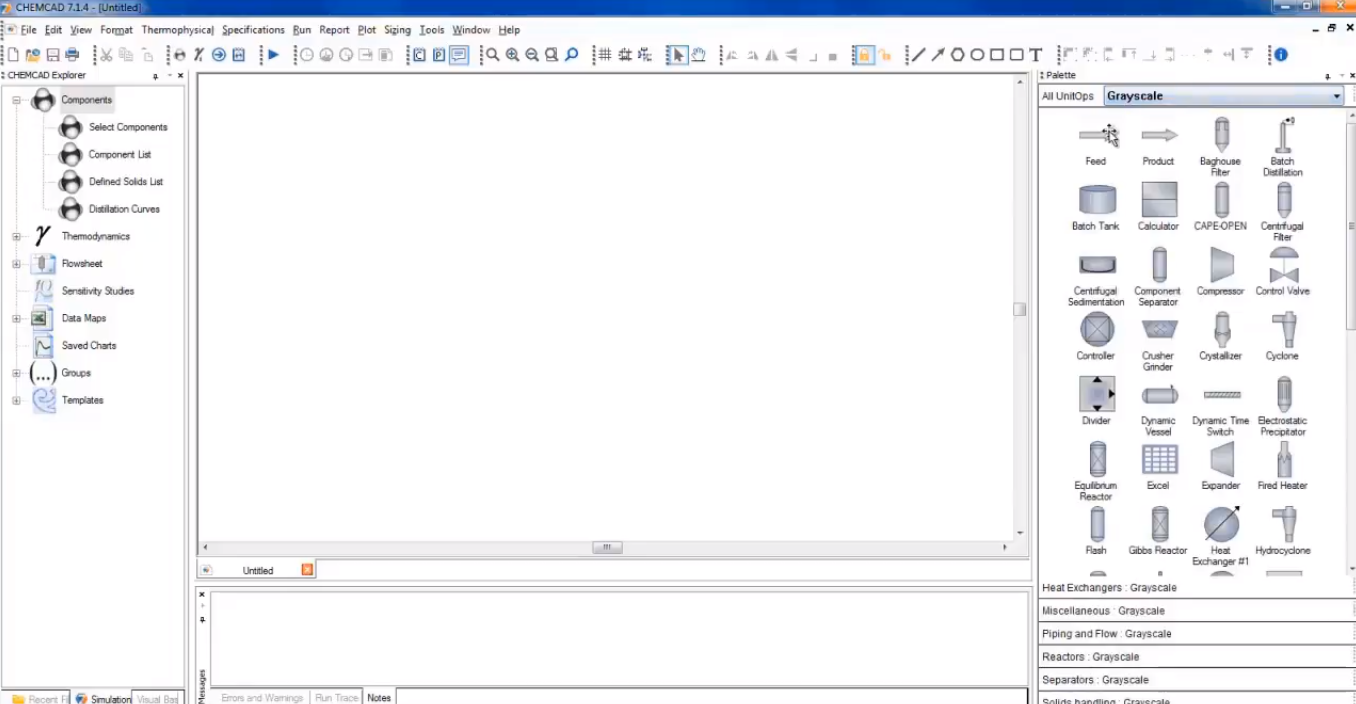Expand Heat Exchangers : Grayscale palette group
The image size is (1356, 704).
pyautogui.click(x=1196, y=588)
